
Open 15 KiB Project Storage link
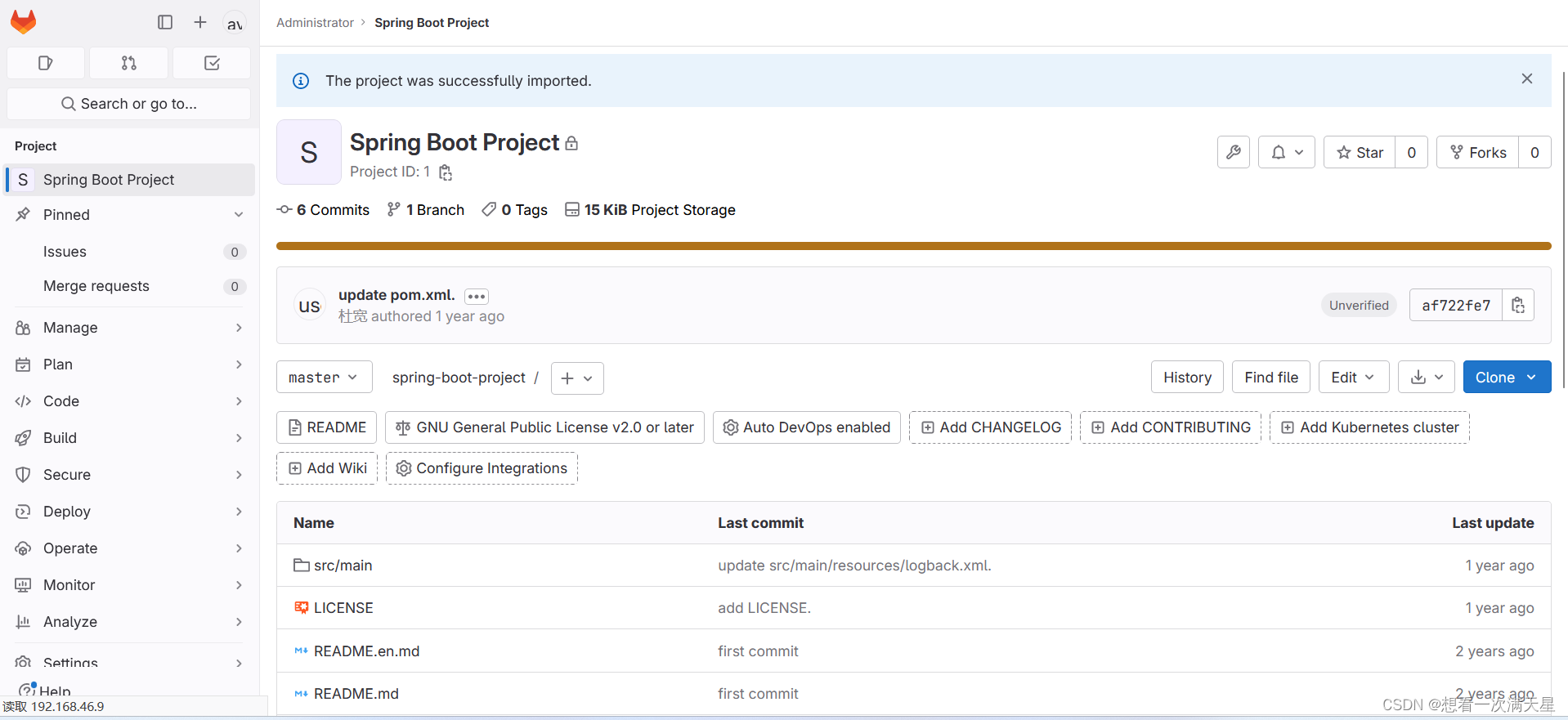click(x=651, y=210)
